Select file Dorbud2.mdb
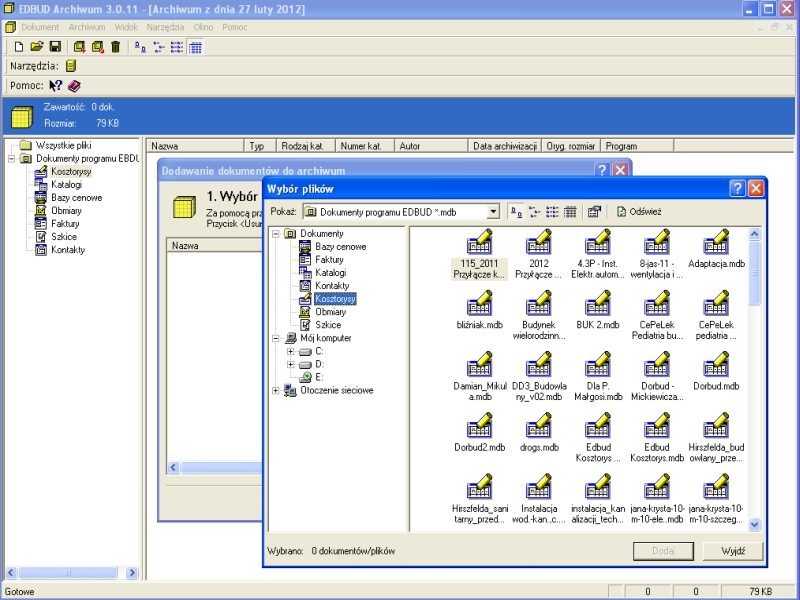The height and width of the screenshot is (600, 800). (x=479, y=433)
